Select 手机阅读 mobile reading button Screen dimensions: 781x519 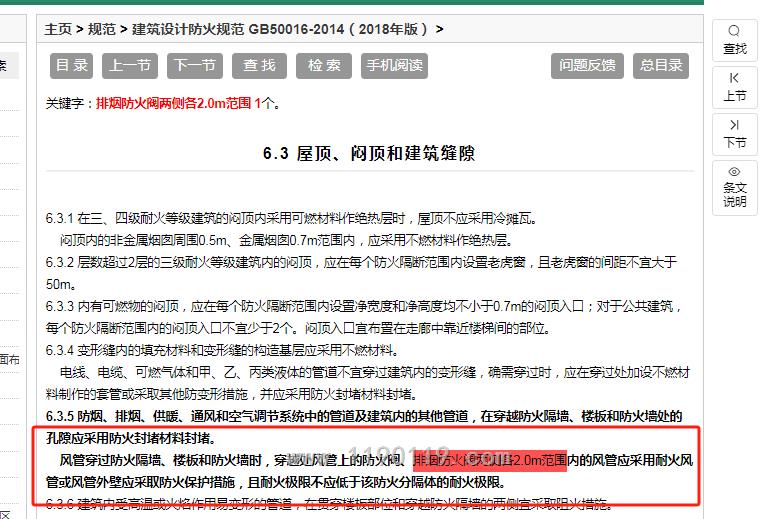click(x=394, y=66)
